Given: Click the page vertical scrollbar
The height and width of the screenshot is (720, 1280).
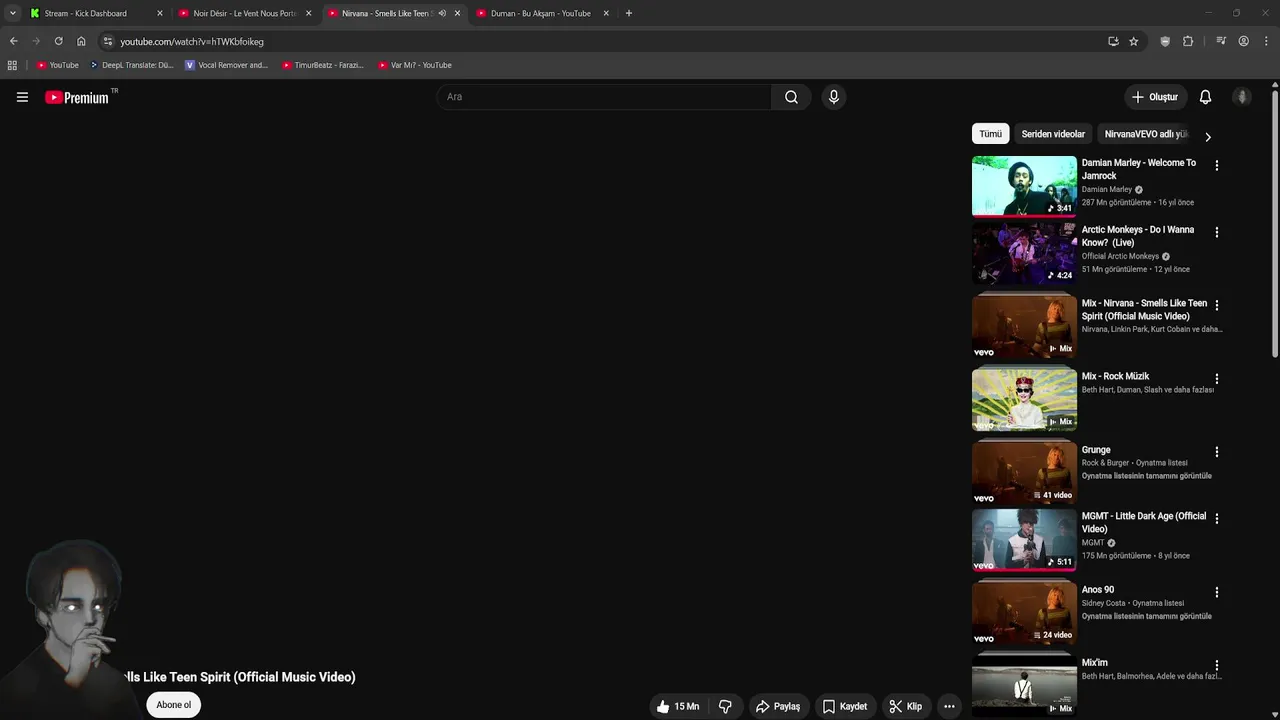Looking at the screenshot, I should (x=1275, y=224).
